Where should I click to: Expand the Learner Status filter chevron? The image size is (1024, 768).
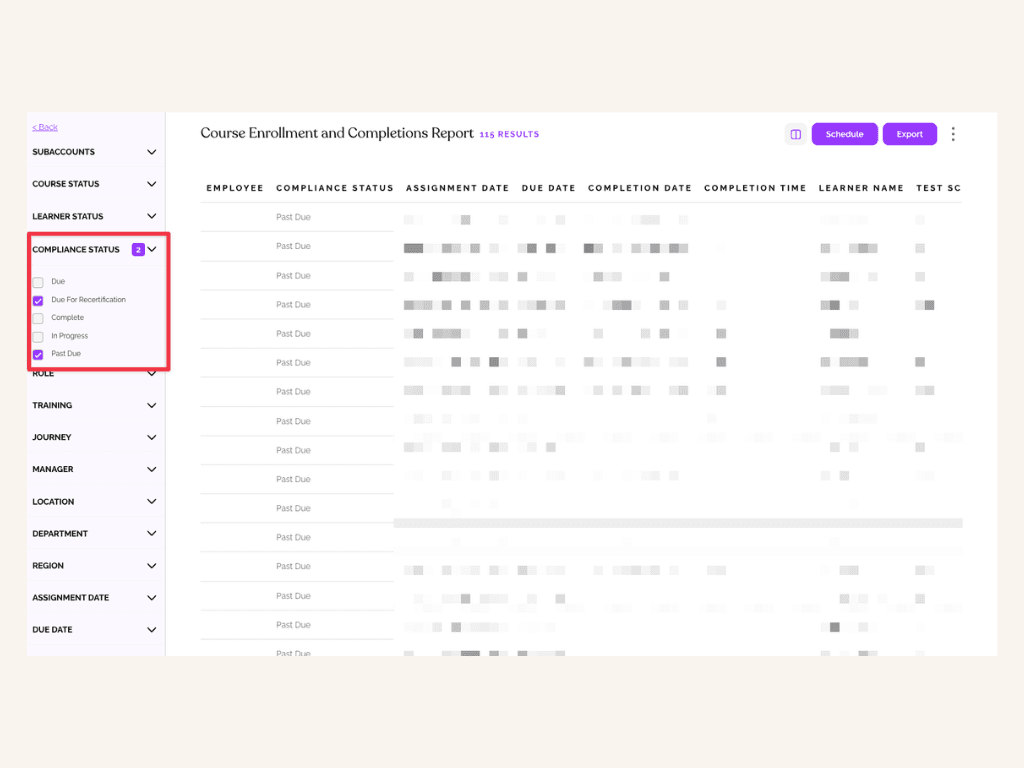tap(152, 216)
